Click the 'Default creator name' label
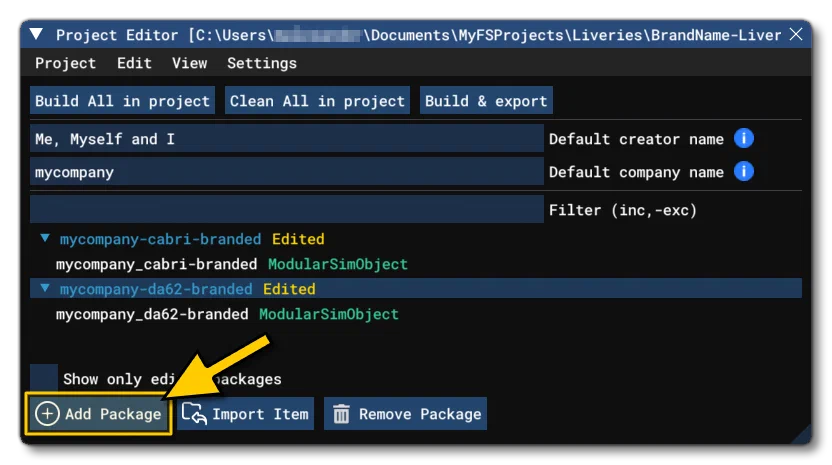Viewport: 832px width, 465px height. [x=636, y=139]
